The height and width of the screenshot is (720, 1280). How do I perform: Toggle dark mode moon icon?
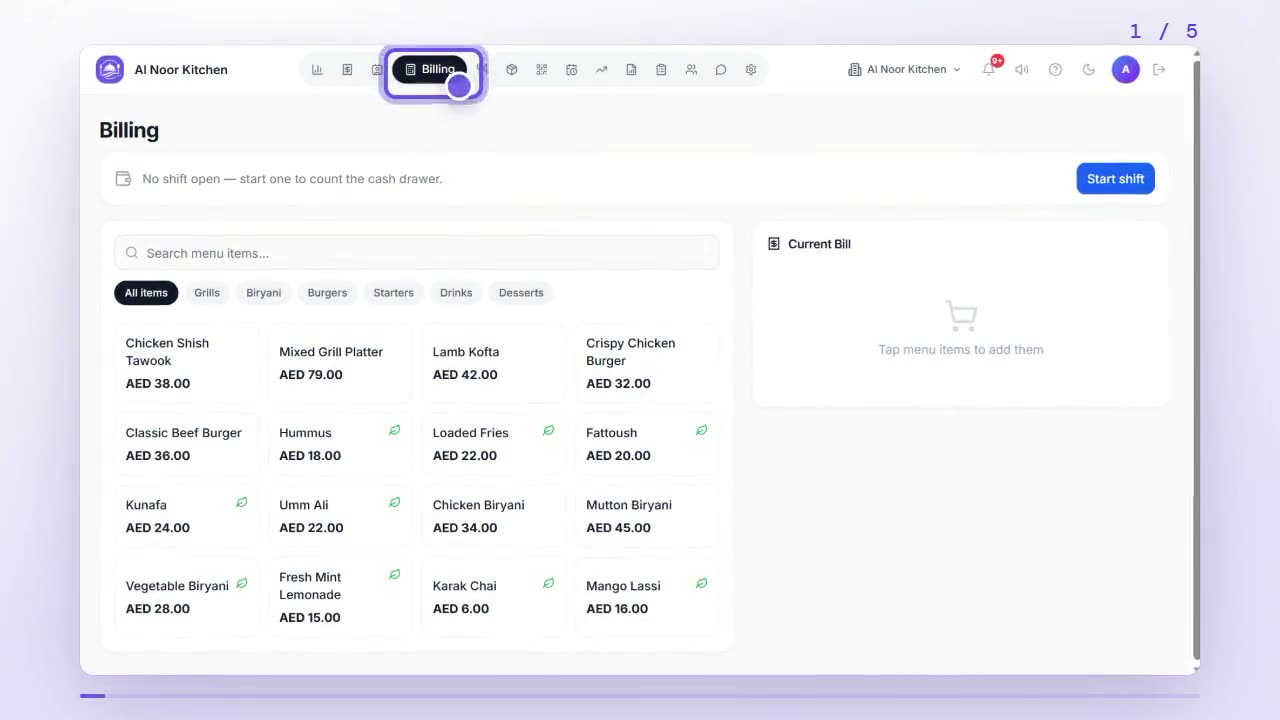(1089, 70)
